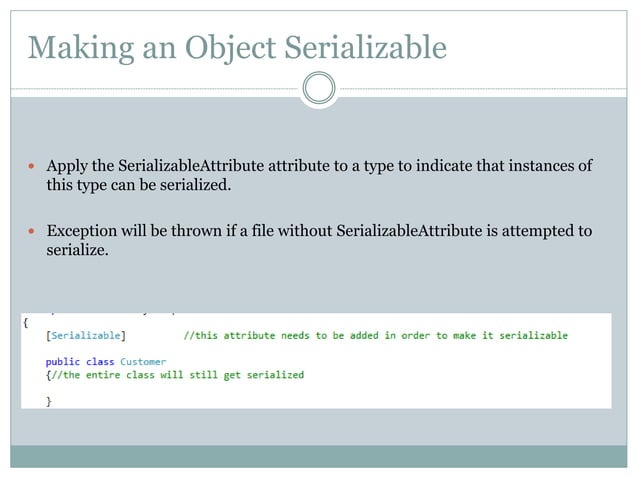Click the 'class' keyword in the code

(100, 362)
